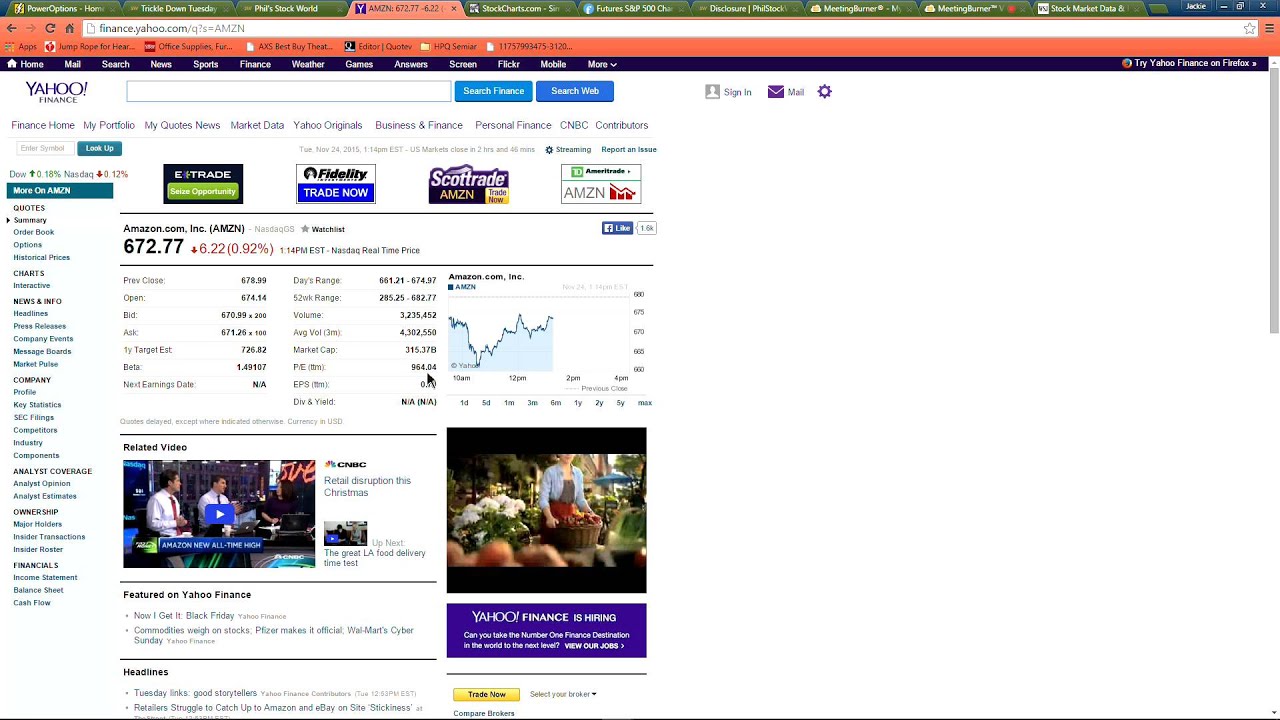
Task: Play the Related Video CNBC clip
Action: pos(219,514)
